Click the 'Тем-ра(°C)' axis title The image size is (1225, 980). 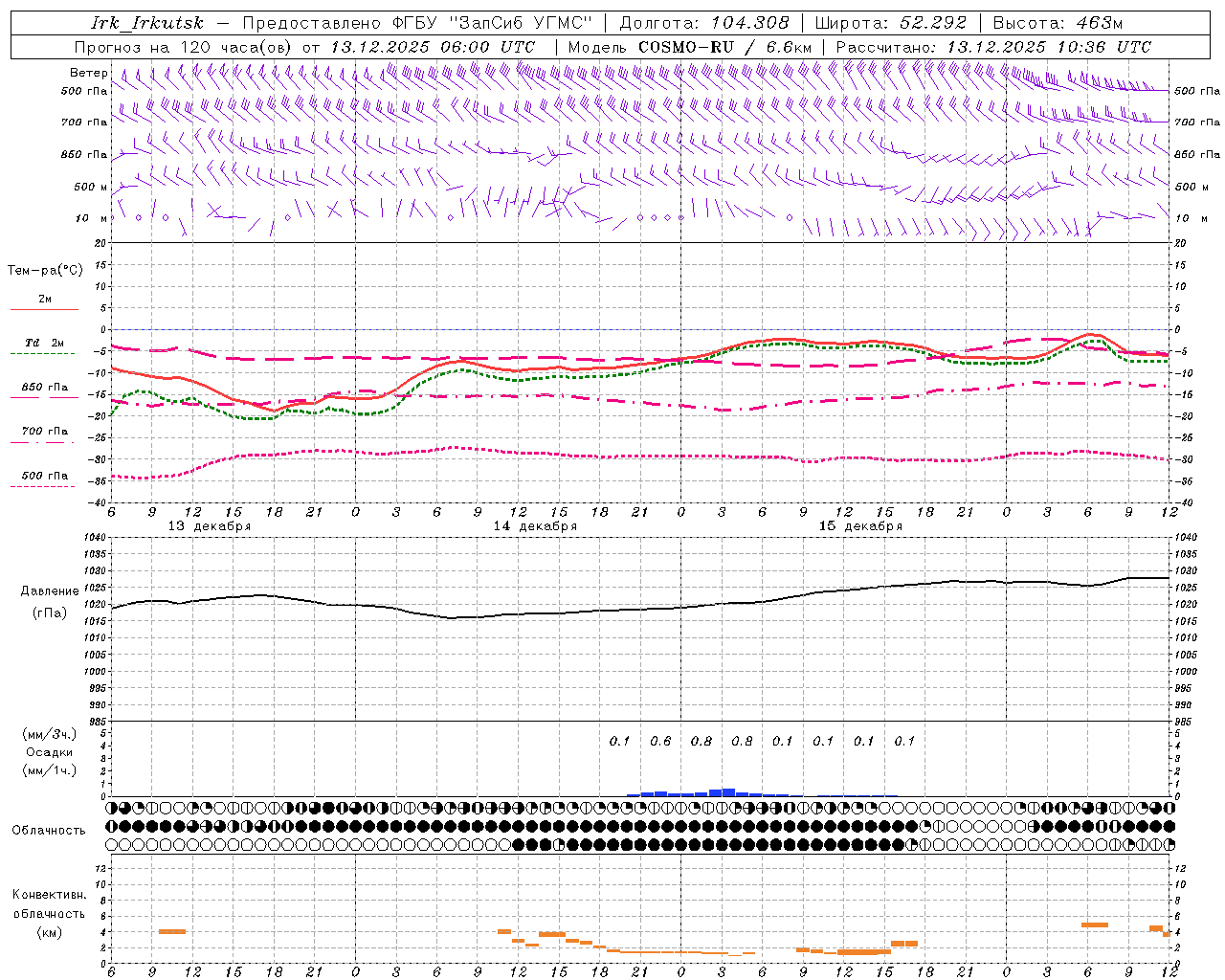click(x=45, y=271)
